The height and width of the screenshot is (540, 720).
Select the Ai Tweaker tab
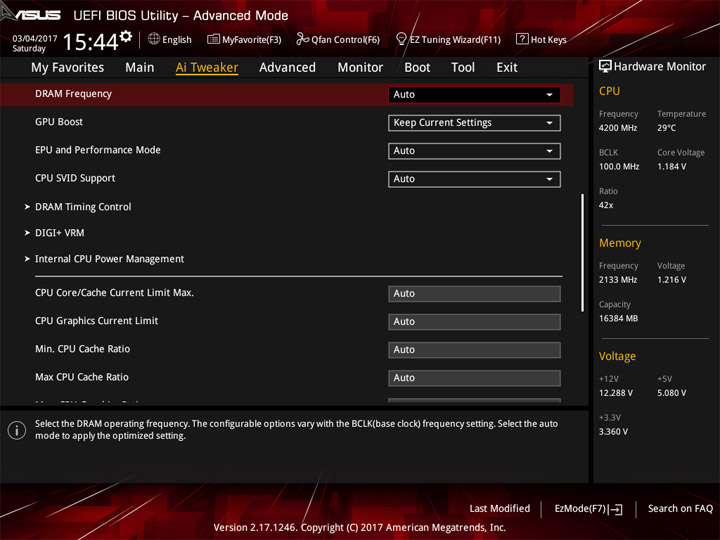pos(207,68)
